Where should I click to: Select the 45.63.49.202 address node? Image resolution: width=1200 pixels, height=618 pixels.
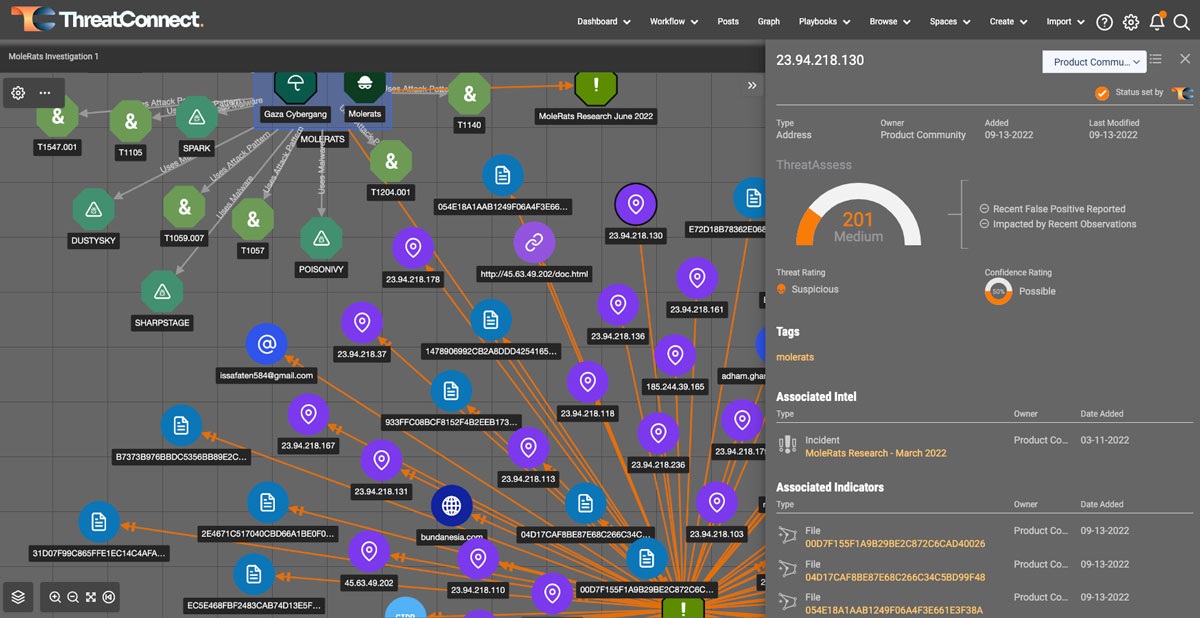(x=369, y=551)
